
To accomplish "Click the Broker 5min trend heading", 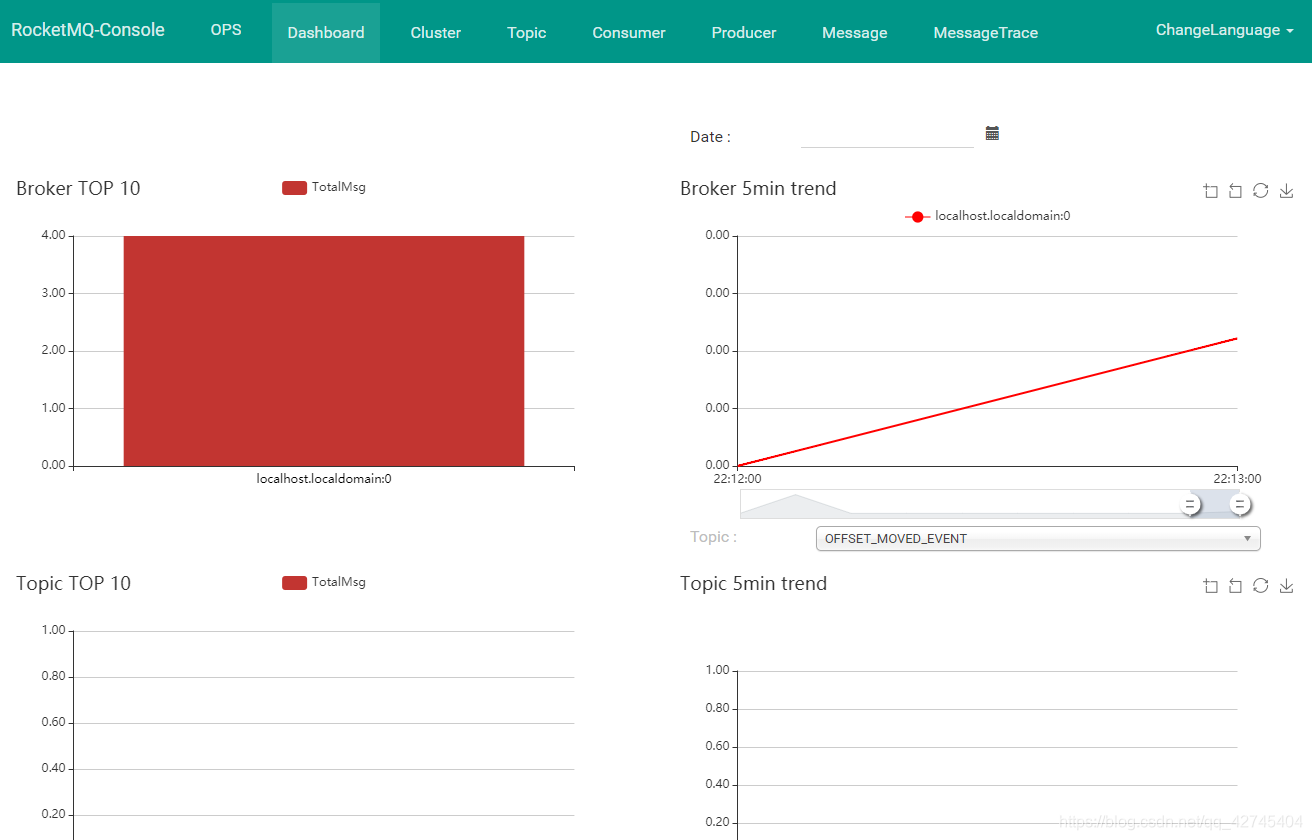I will pos(758,188).
